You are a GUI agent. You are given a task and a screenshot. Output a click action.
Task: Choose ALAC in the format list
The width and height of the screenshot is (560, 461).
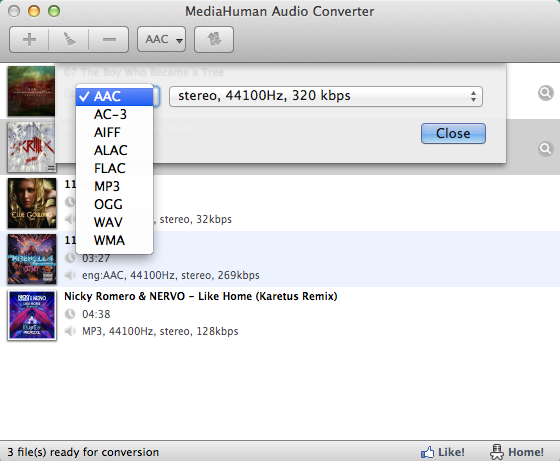[115, 150]
